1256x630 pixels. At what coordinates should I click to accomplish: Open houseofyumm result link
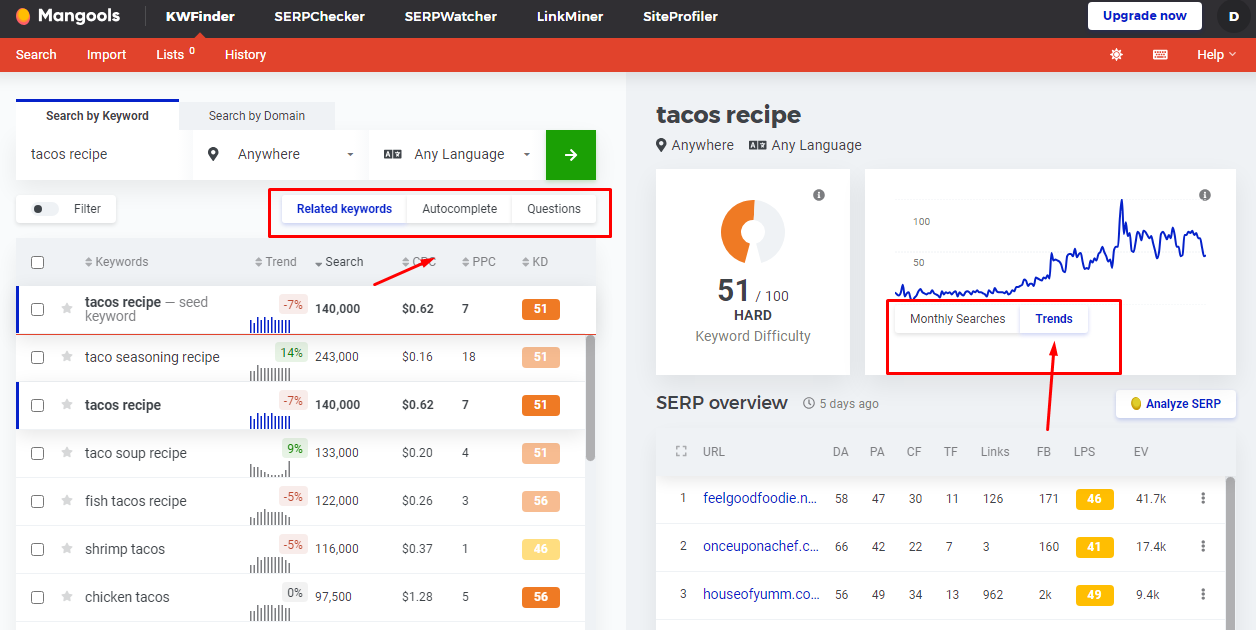point(761,594)
